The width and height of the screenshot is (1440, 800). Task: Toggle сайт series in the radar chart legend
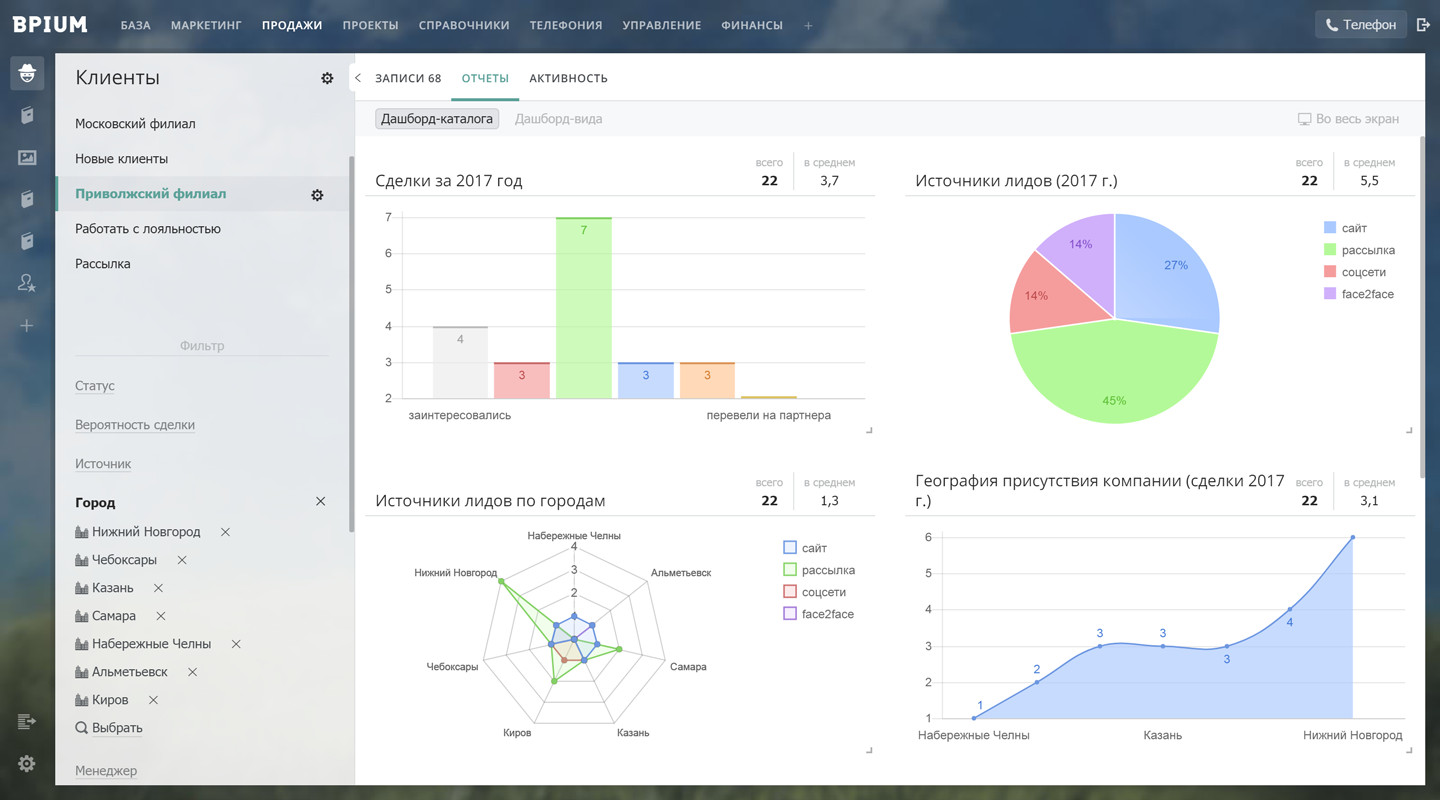(x=804, y=548)
